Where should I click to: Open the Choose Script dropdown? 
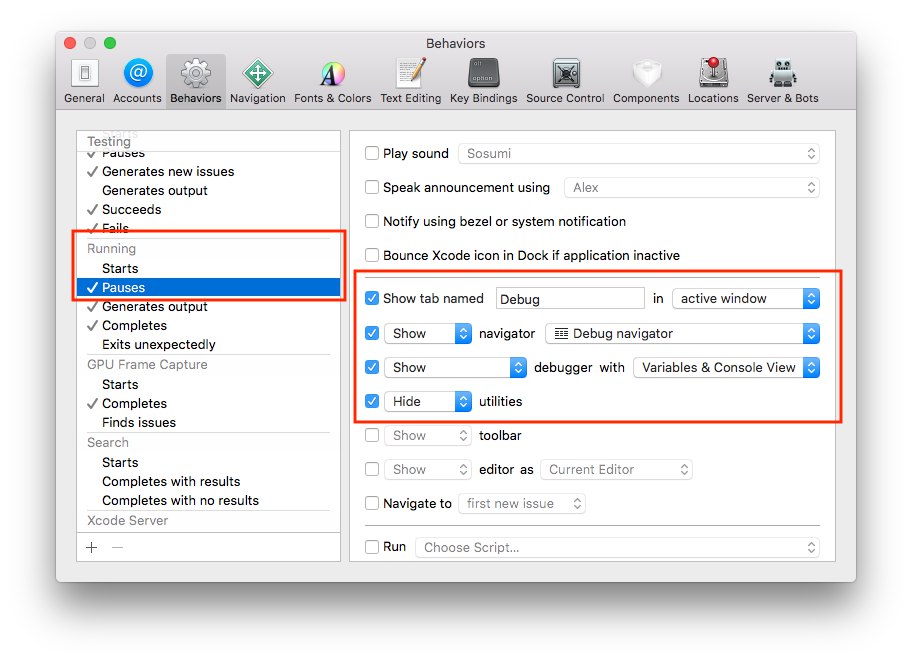[x=617, y=547]
